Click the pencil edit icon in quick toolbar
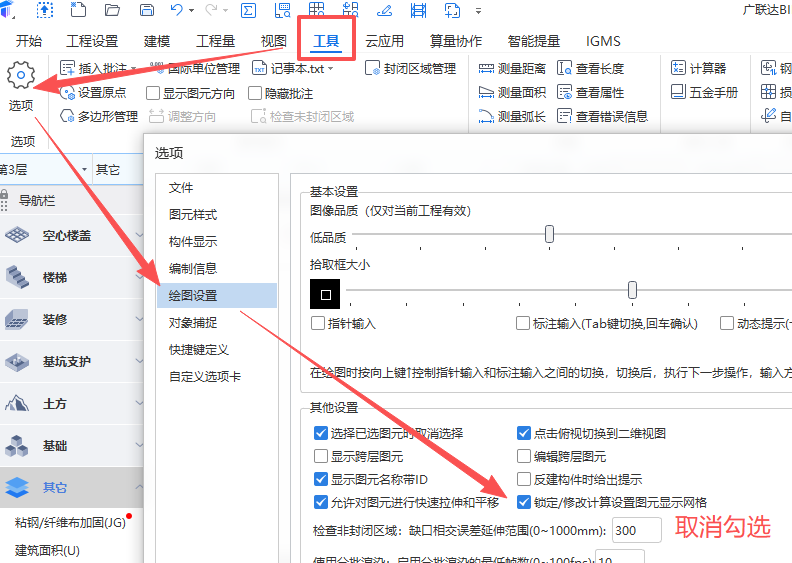This screenshot has width=792, height=563. coord(384,10)
